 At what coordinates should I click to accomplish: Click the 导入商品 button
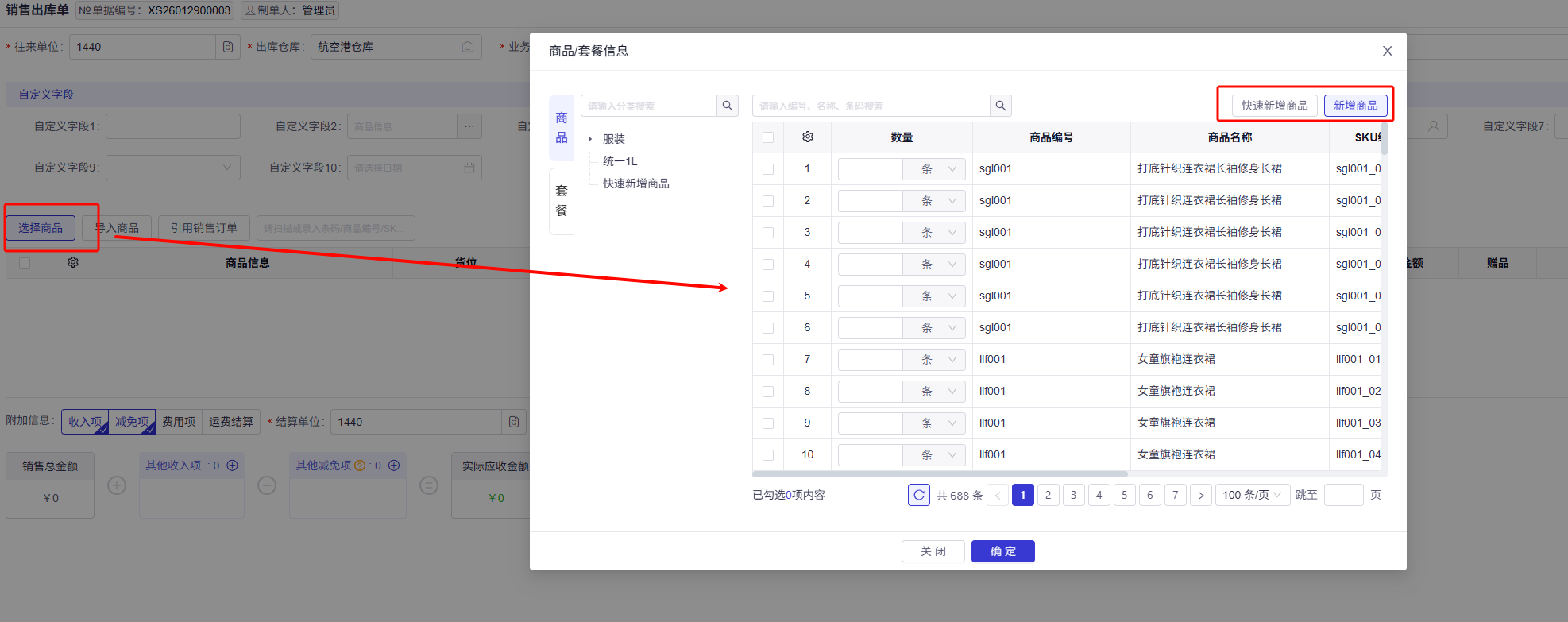point(117,228)
